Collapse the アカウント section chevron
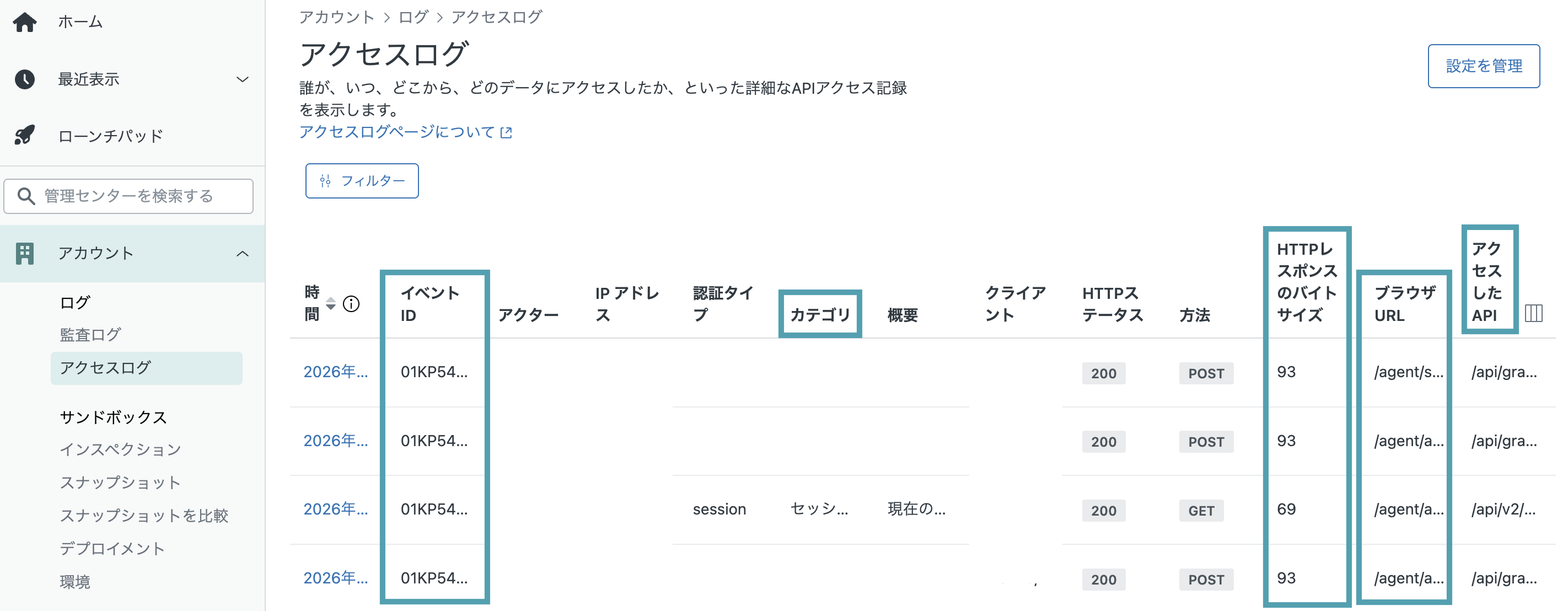This screenshot has height=611, width=1568. (242, 254)
